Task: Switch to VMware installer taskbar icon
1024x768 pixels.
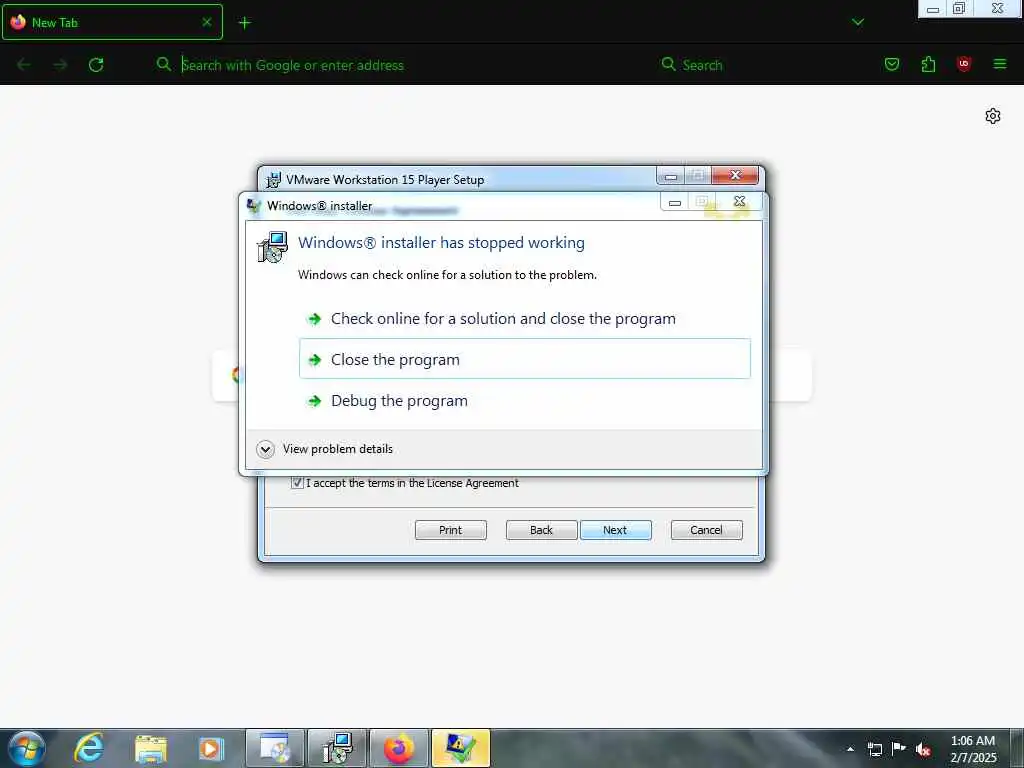Action: pos(337,748)
